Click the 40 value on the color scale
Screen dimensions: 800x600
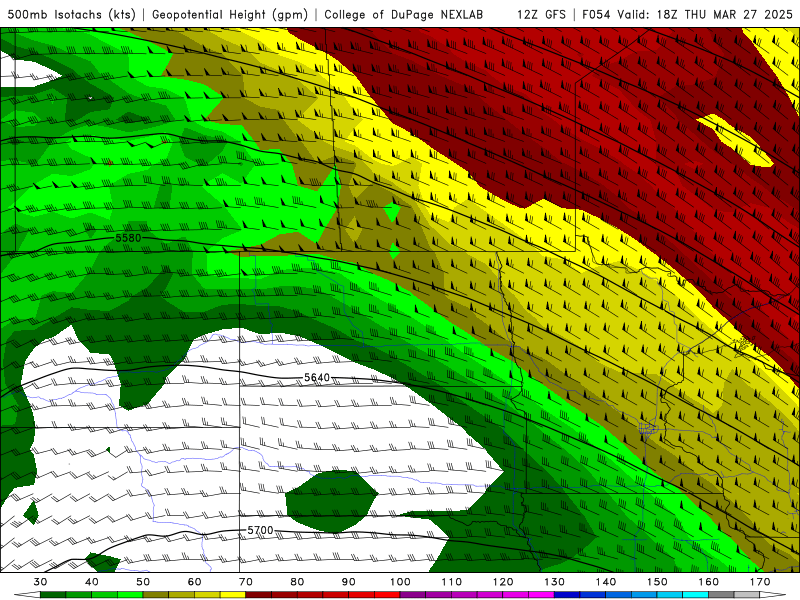coord(92,582)
